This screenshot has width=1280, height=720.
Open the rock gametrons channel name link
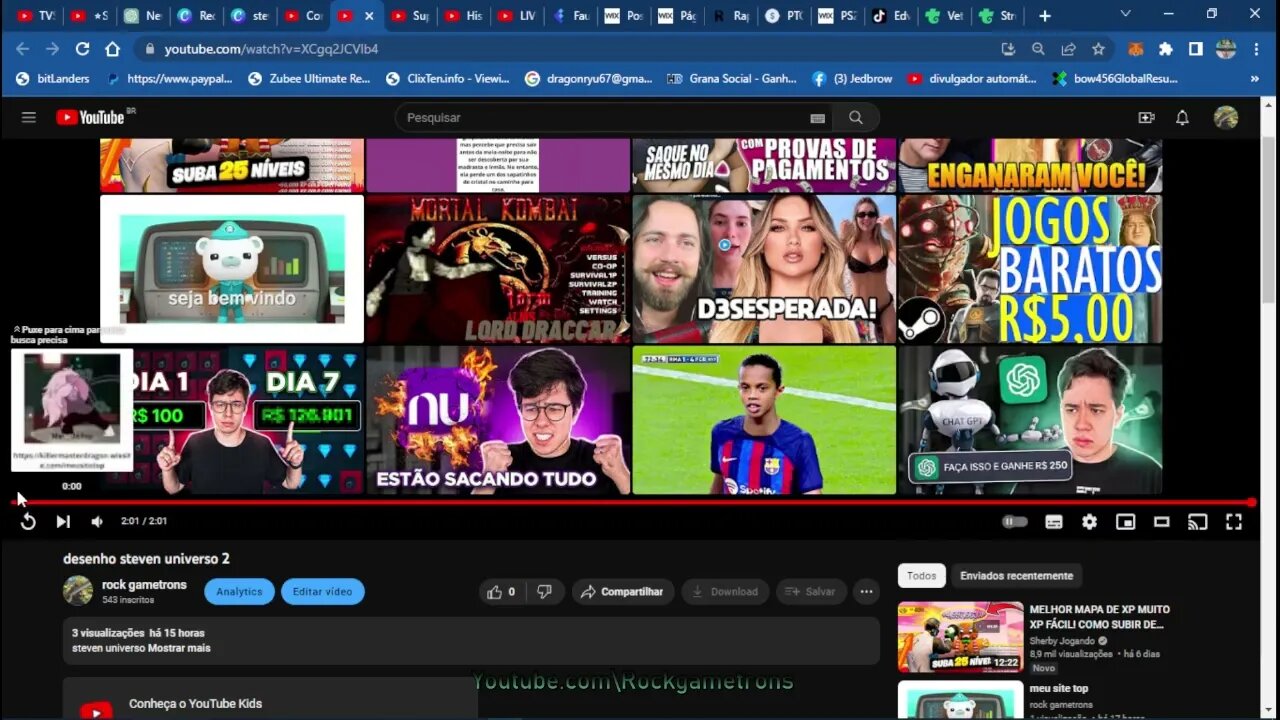(144, 585)
